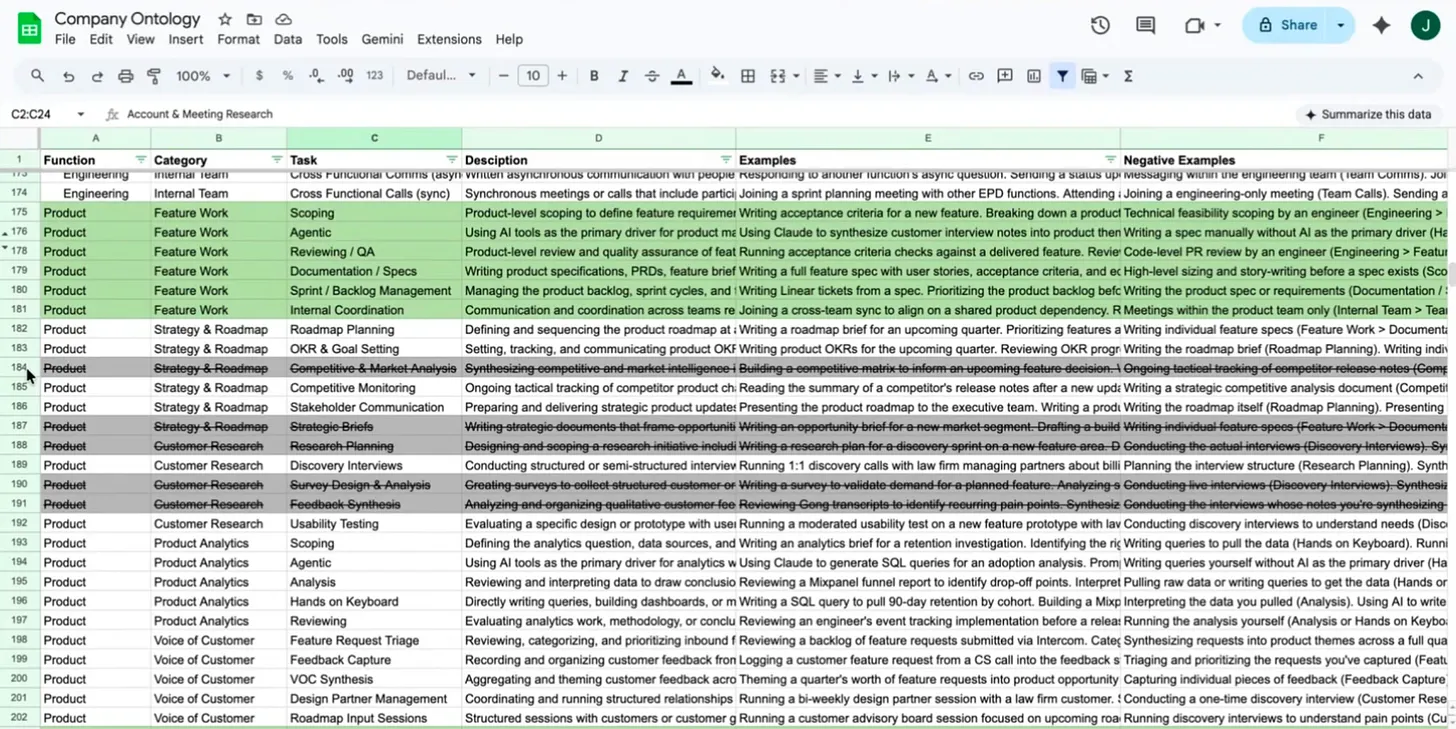Viewport: 1456px width, 729px height.
Task: Toggle the filter funnel icon
Action: click(x=1062, y=76)
